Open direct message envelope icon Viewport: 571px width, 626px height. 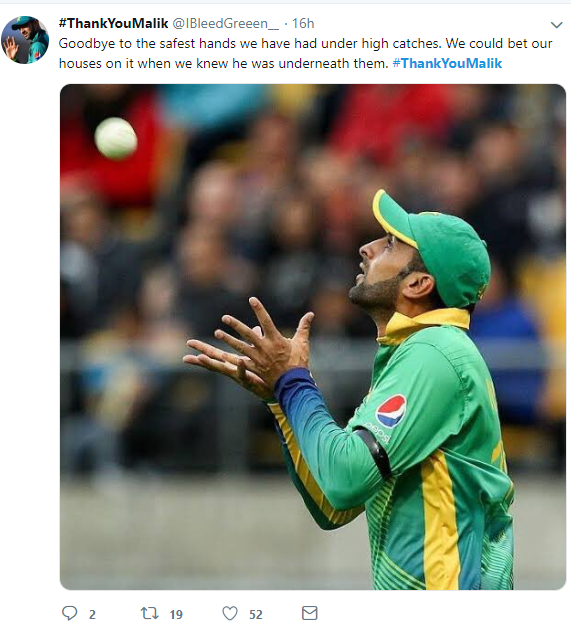coord(309,613)
